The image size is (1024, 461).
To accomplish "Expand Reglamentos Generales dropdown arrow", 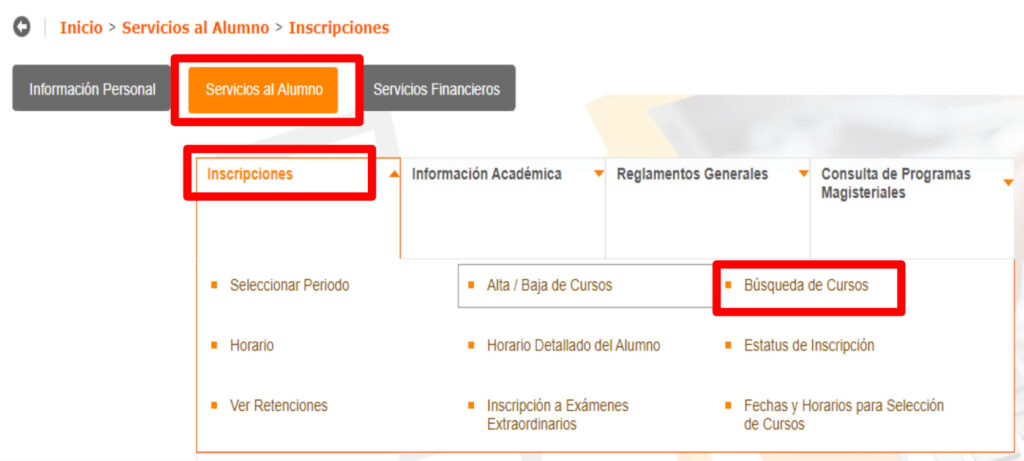I will tap(803, 174).
